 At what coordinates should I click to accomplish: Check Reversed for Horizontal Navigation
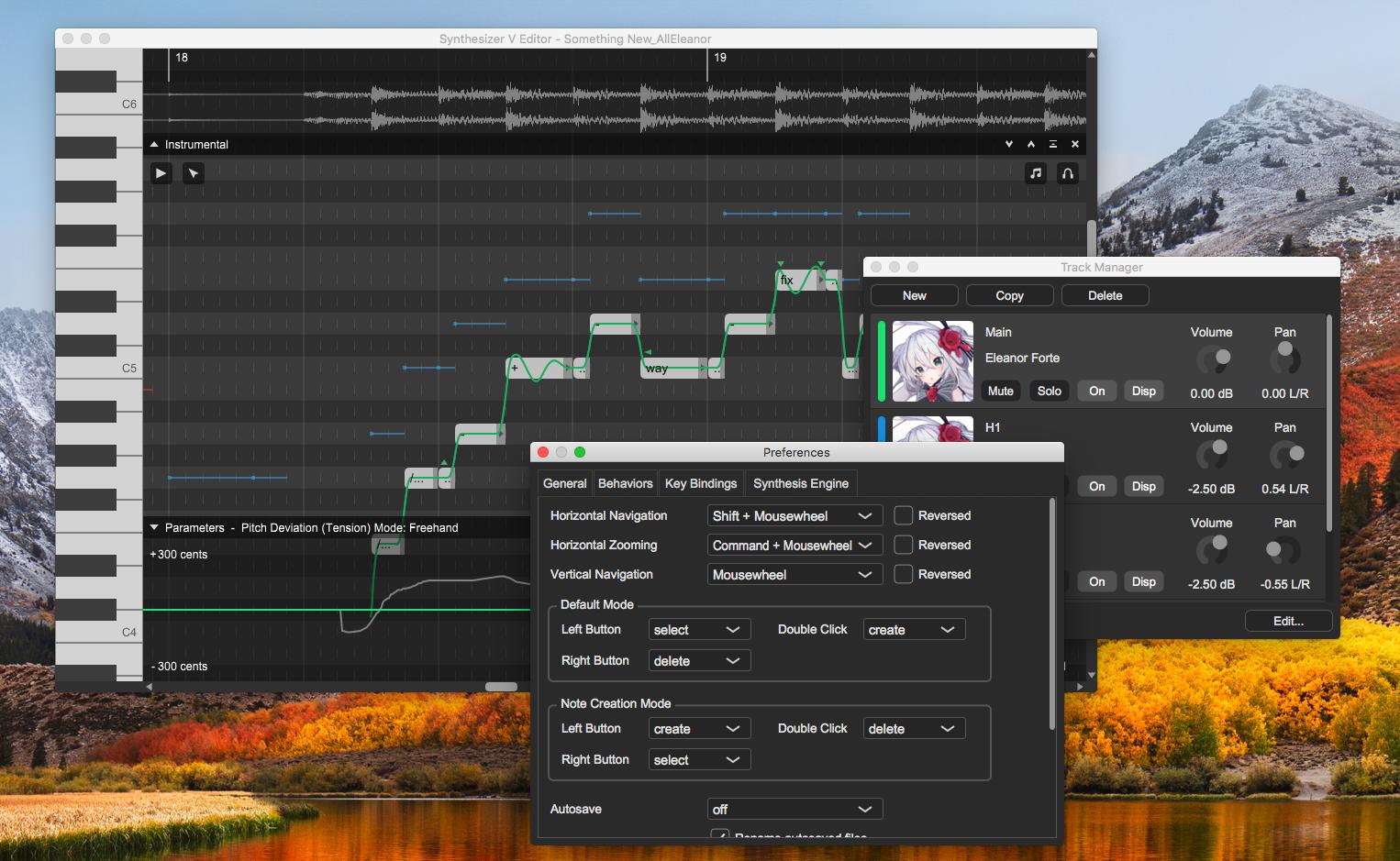pos(904,515)
